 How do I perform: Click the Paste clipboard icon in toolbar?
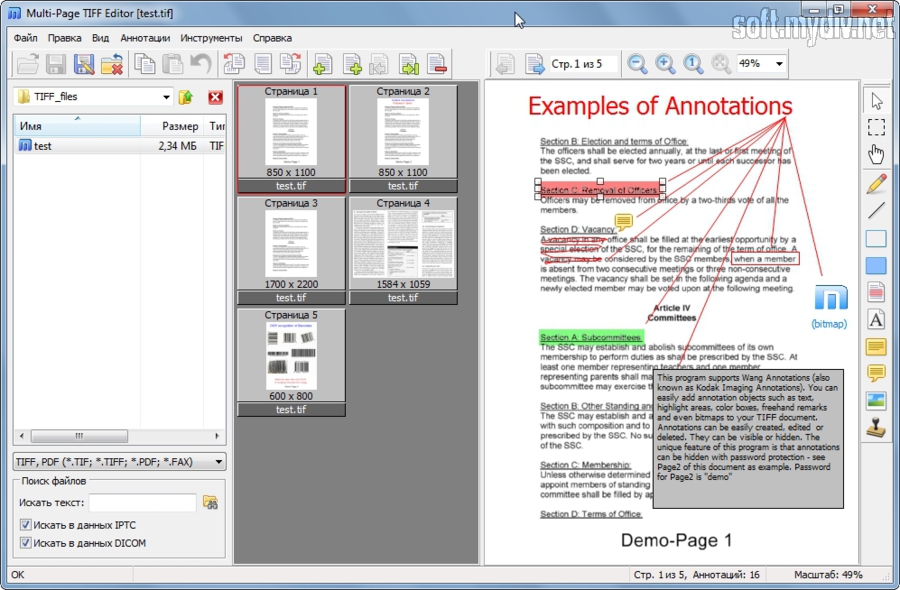173,64
